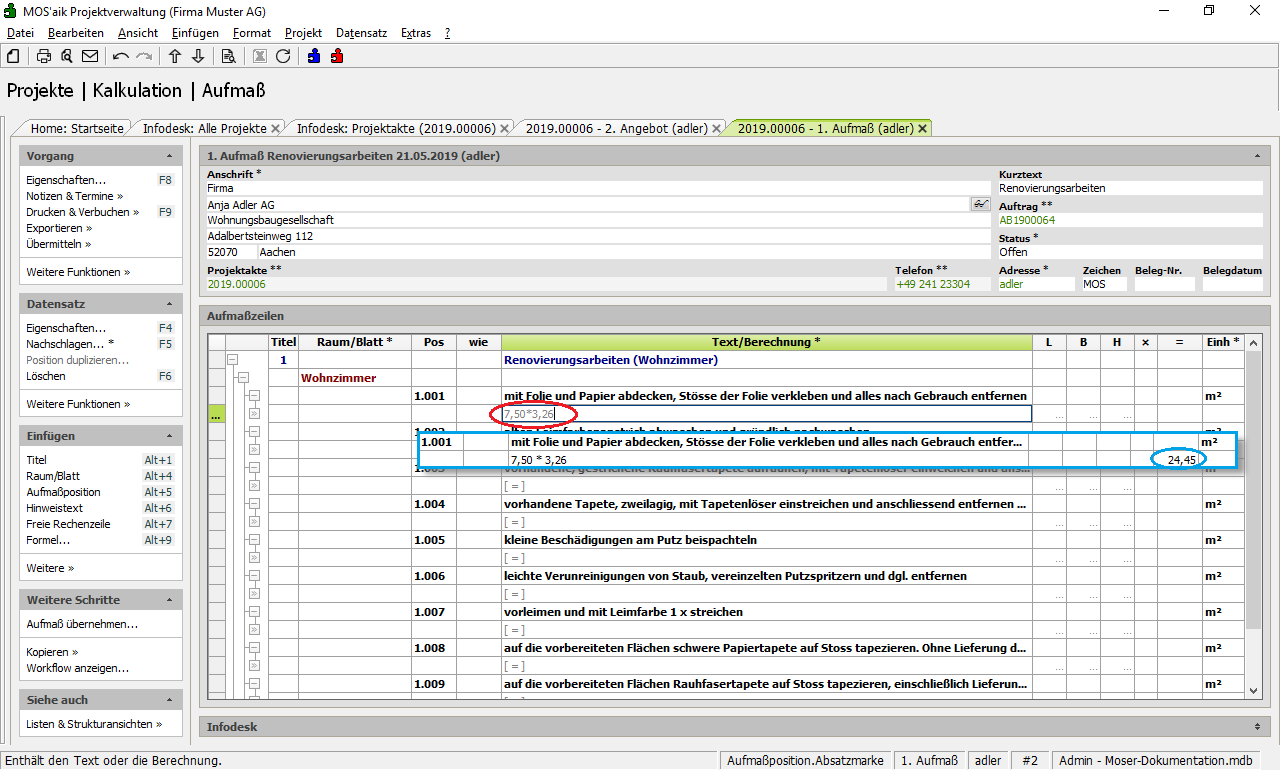Close the 2. Angebot (adler) tab

tap(716, 128)
